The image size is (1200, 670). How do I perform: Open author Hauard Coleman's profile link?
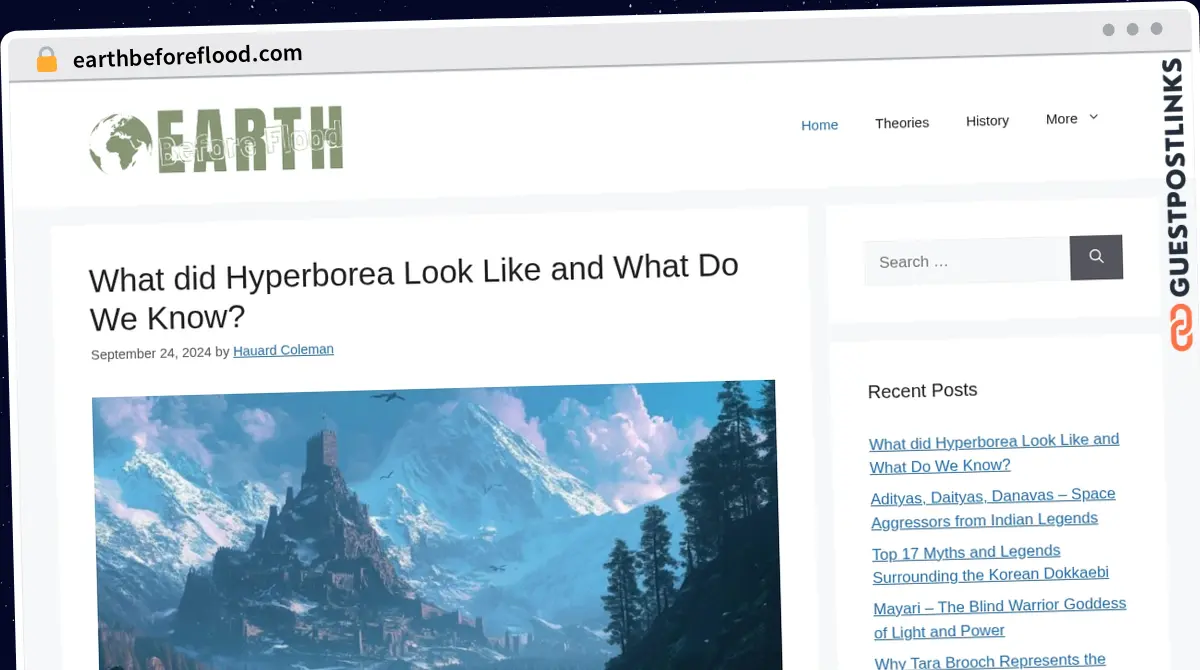(283, 350)
